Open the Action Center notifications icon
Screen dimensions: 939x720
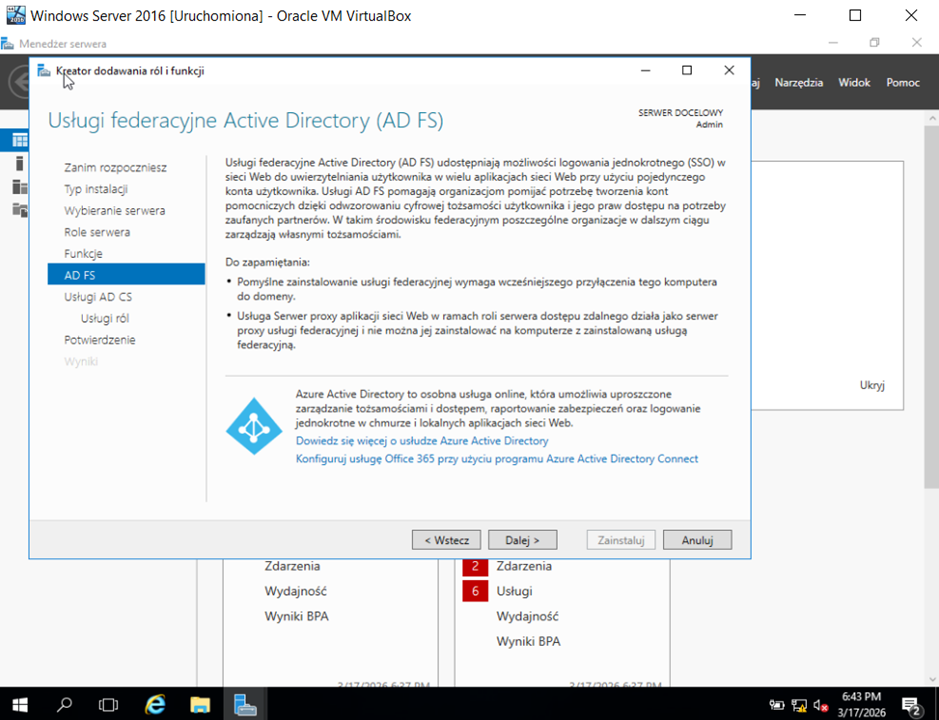tap(911, 704)
